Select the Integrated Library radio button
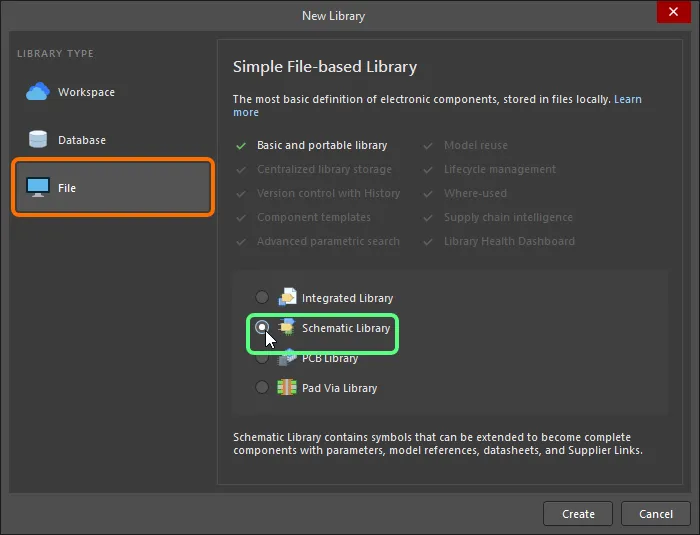Viewport: 700px width, 535px height. pos(262,297)
